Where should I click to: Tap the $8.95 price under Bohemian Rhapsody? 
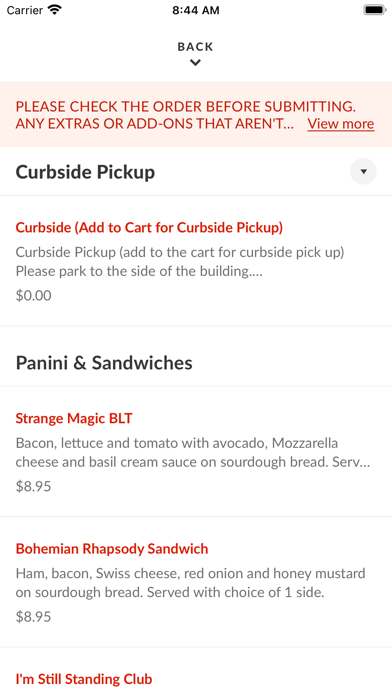pyautogui.click(x=33, y=617)
